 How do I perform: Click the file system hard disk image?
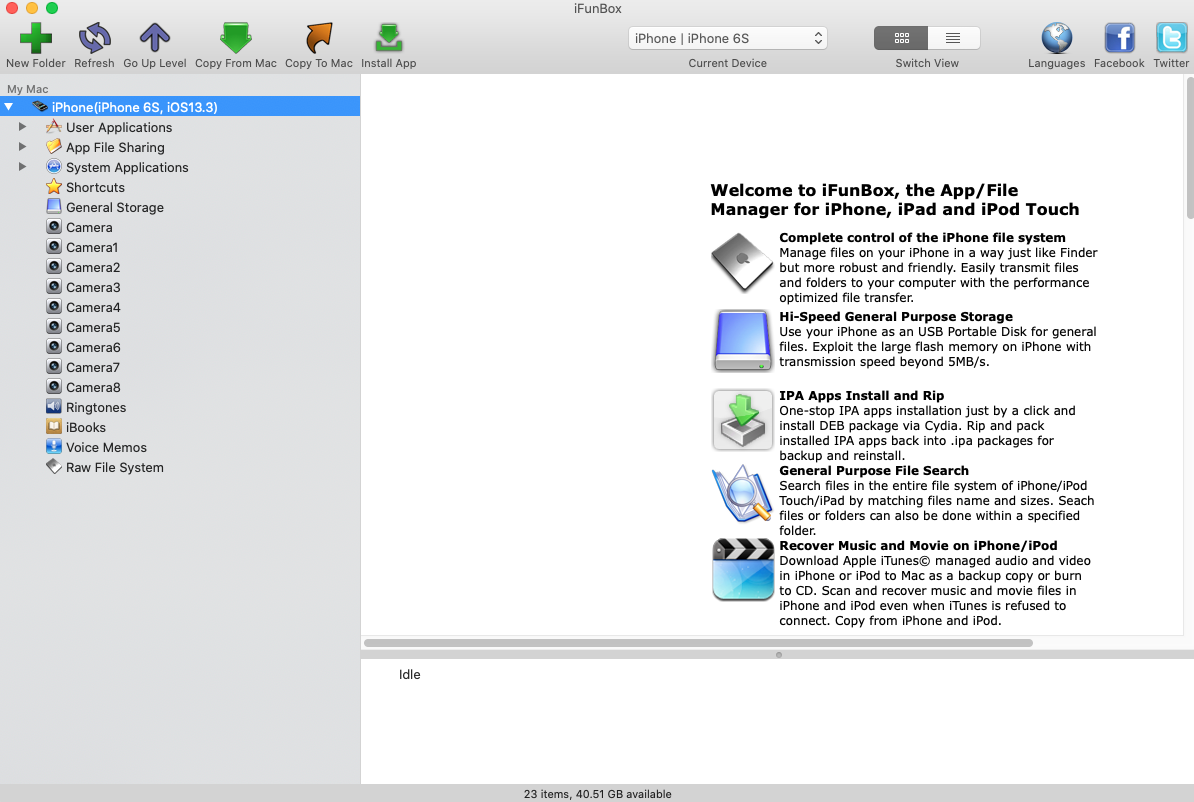coord(742,263)
